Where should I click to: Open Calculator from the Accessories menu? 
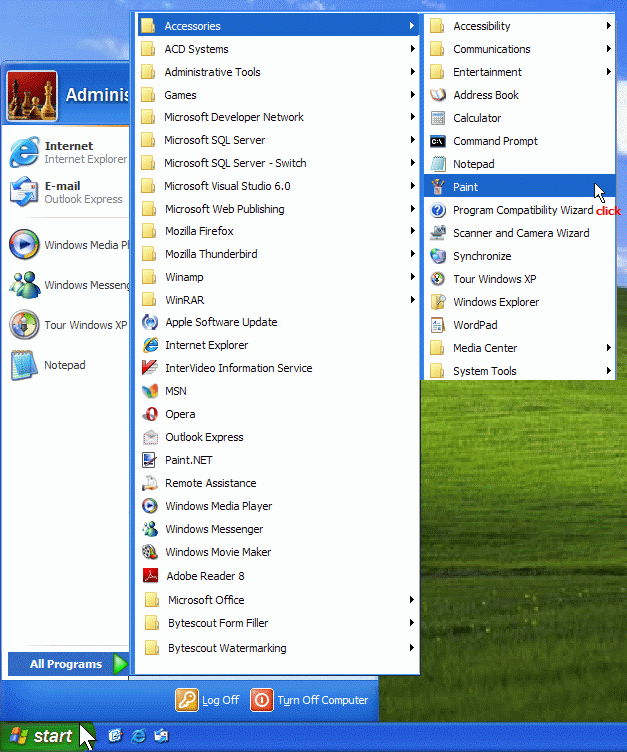pyautogui.click(x=476, y=118)
